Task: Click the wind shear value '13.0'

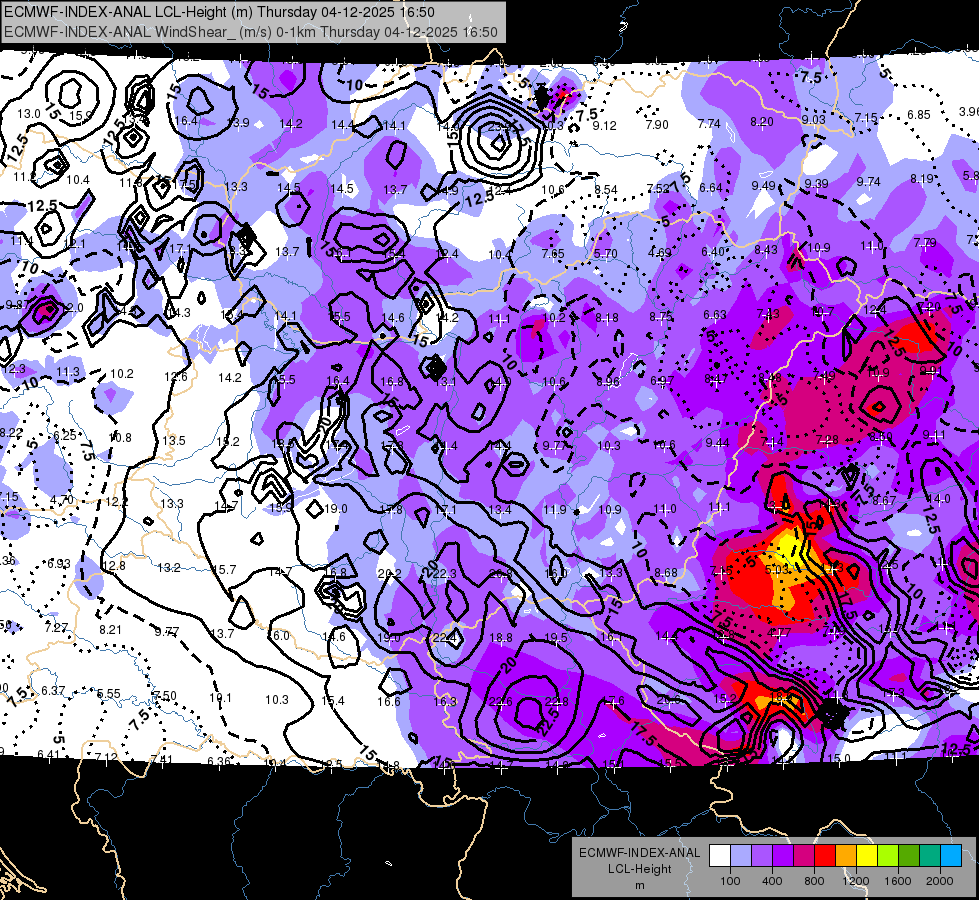Action: [x=29, y=114]
